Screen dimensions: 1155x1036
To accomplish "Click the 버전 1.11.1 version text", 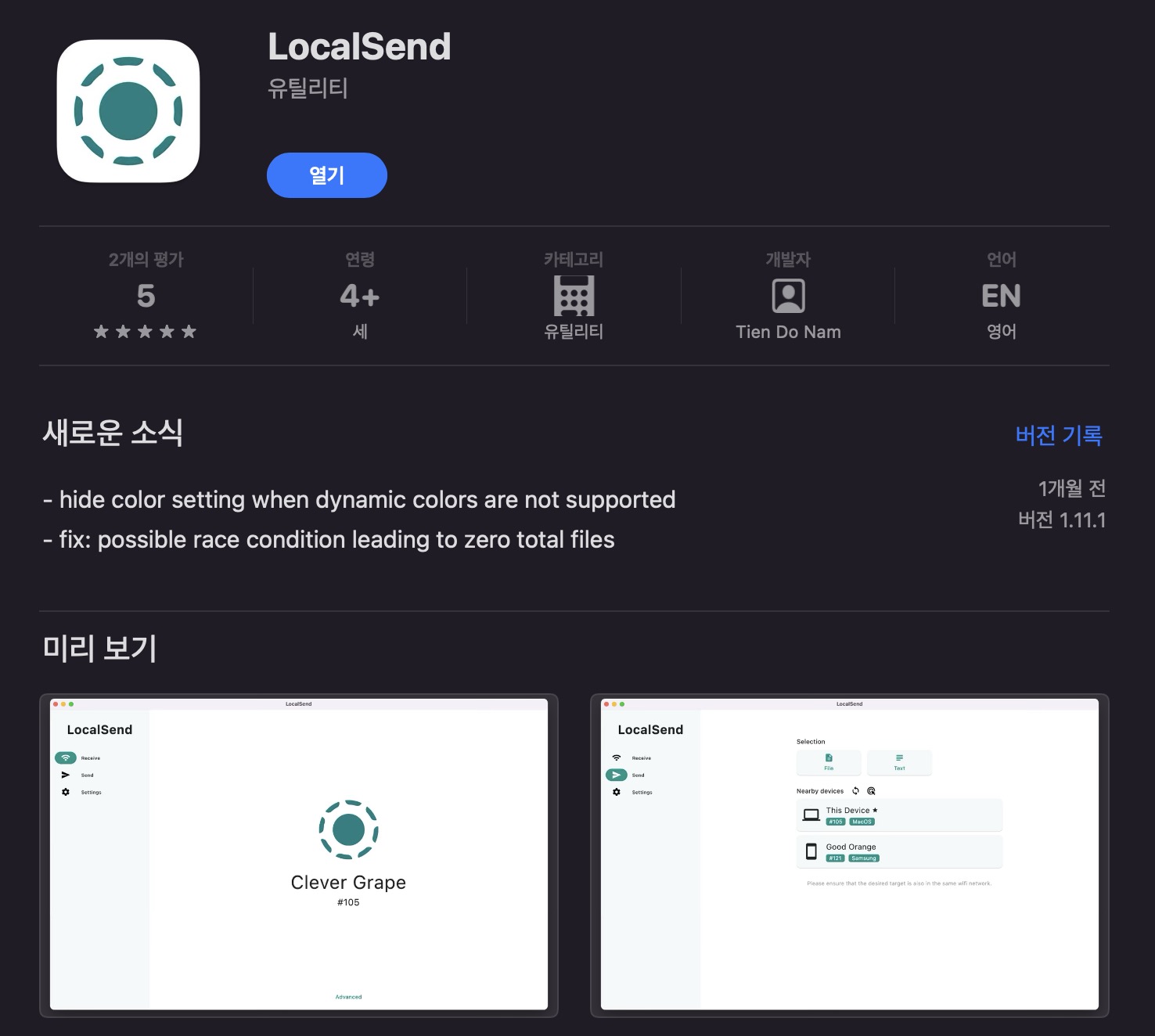I will pyautogui.click(x=1062, y=520).
